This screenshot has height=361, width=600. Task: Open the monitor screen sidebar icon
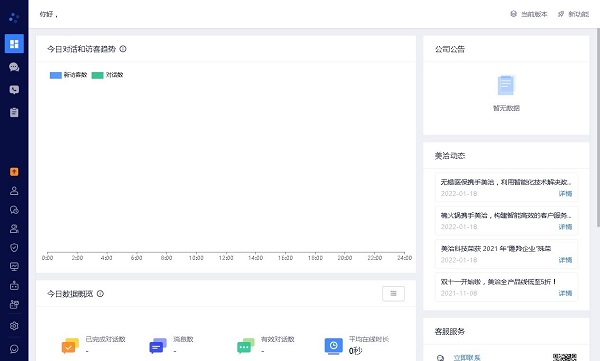pyautogui.click(x=14, y=267)
